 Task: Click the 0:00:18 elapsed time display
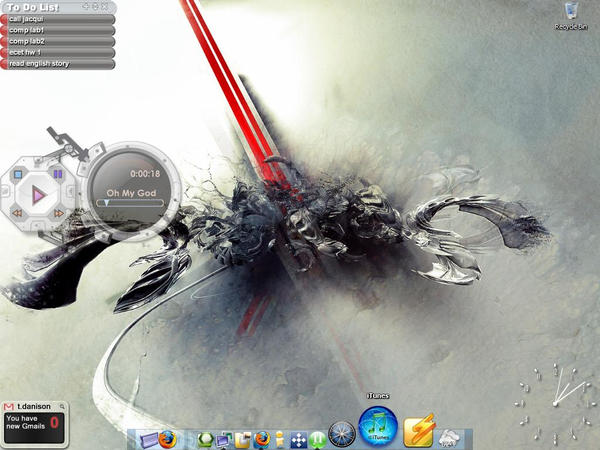(145, 174)
